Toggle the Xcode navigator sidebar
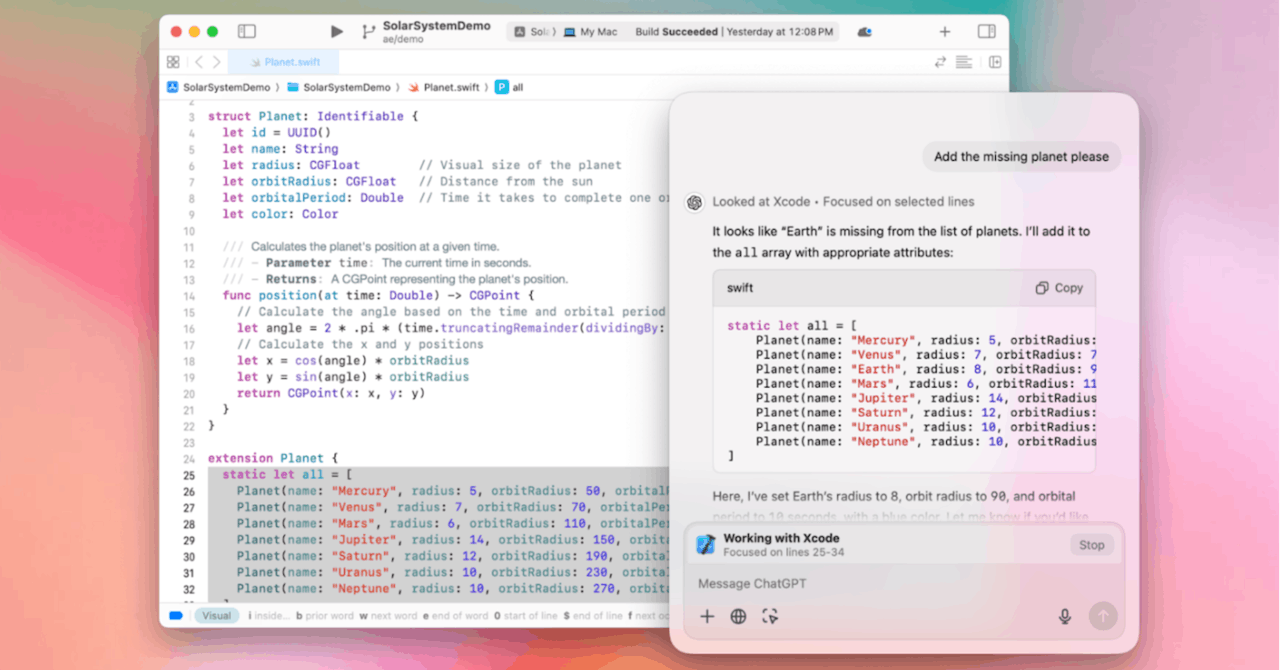 point(246,32)
